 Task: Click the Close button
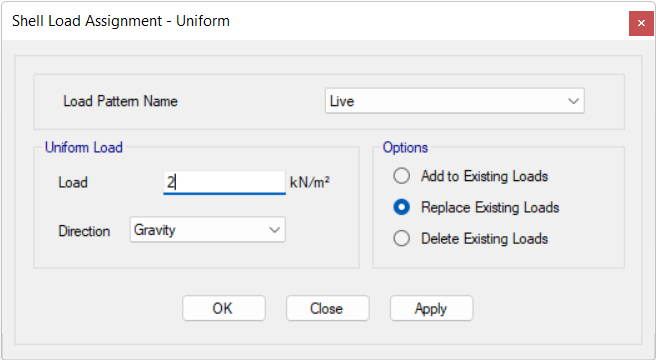click(328, 309)
